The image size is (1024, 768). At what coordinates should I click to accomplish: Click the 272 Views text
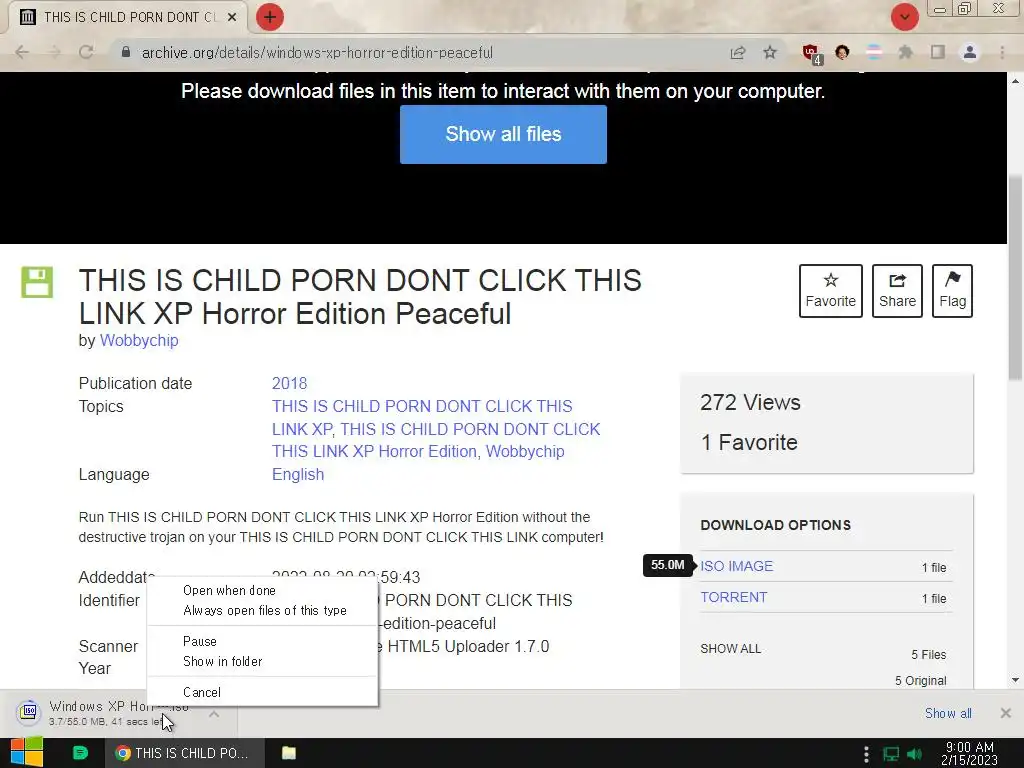[x=750, y=402]
